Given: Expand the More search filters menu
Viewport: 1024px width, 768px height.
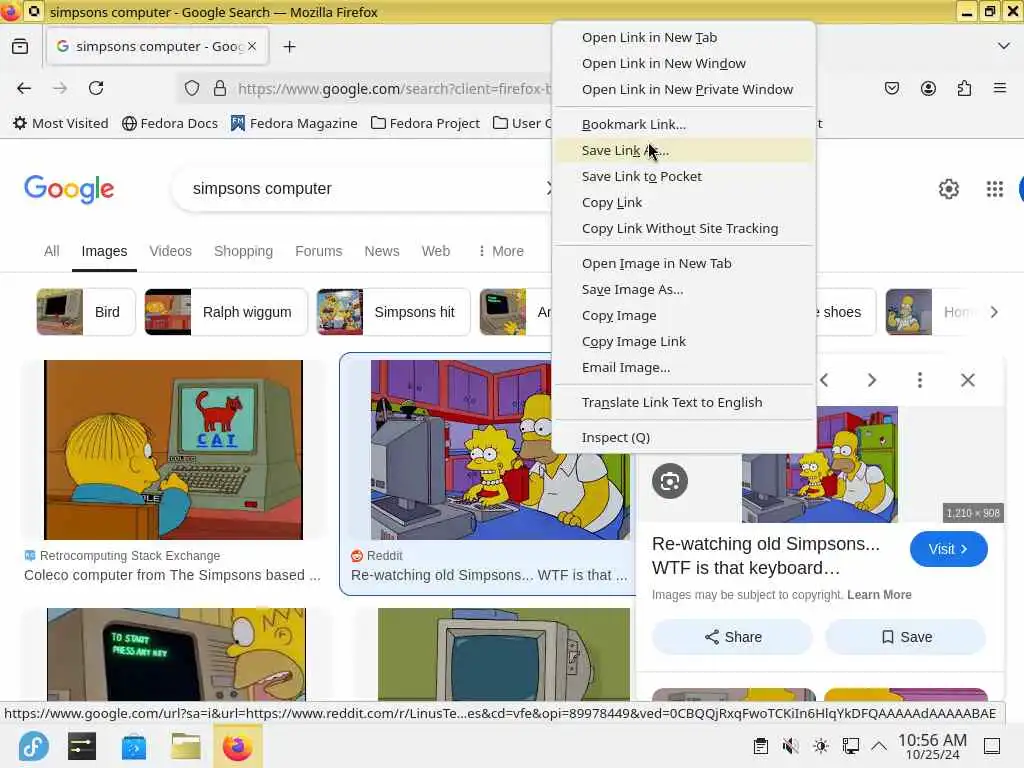Looking at the screenshot, I should point(501,251).
